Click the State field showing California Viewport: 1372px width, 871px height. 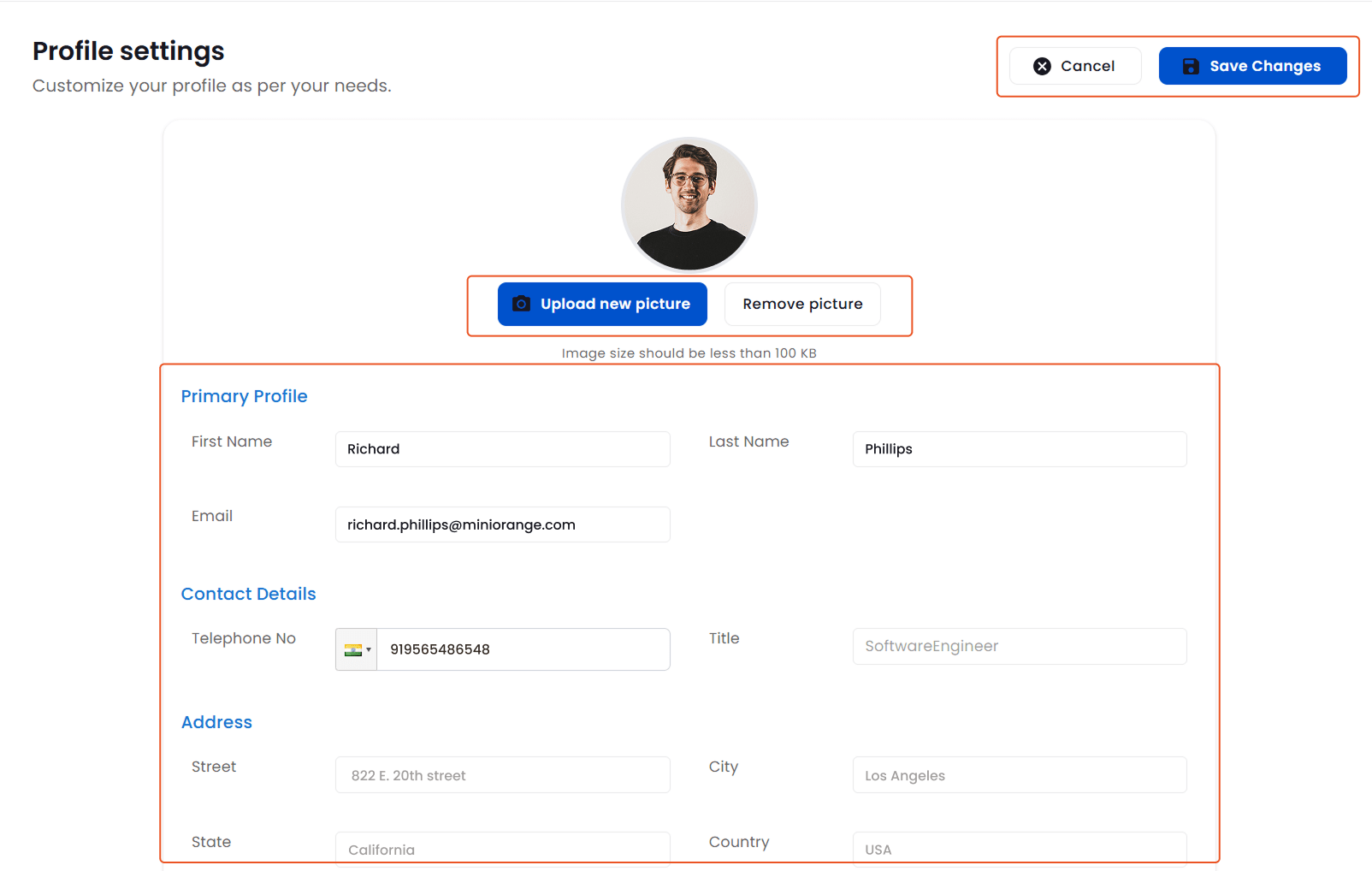[x=502, y=848]
